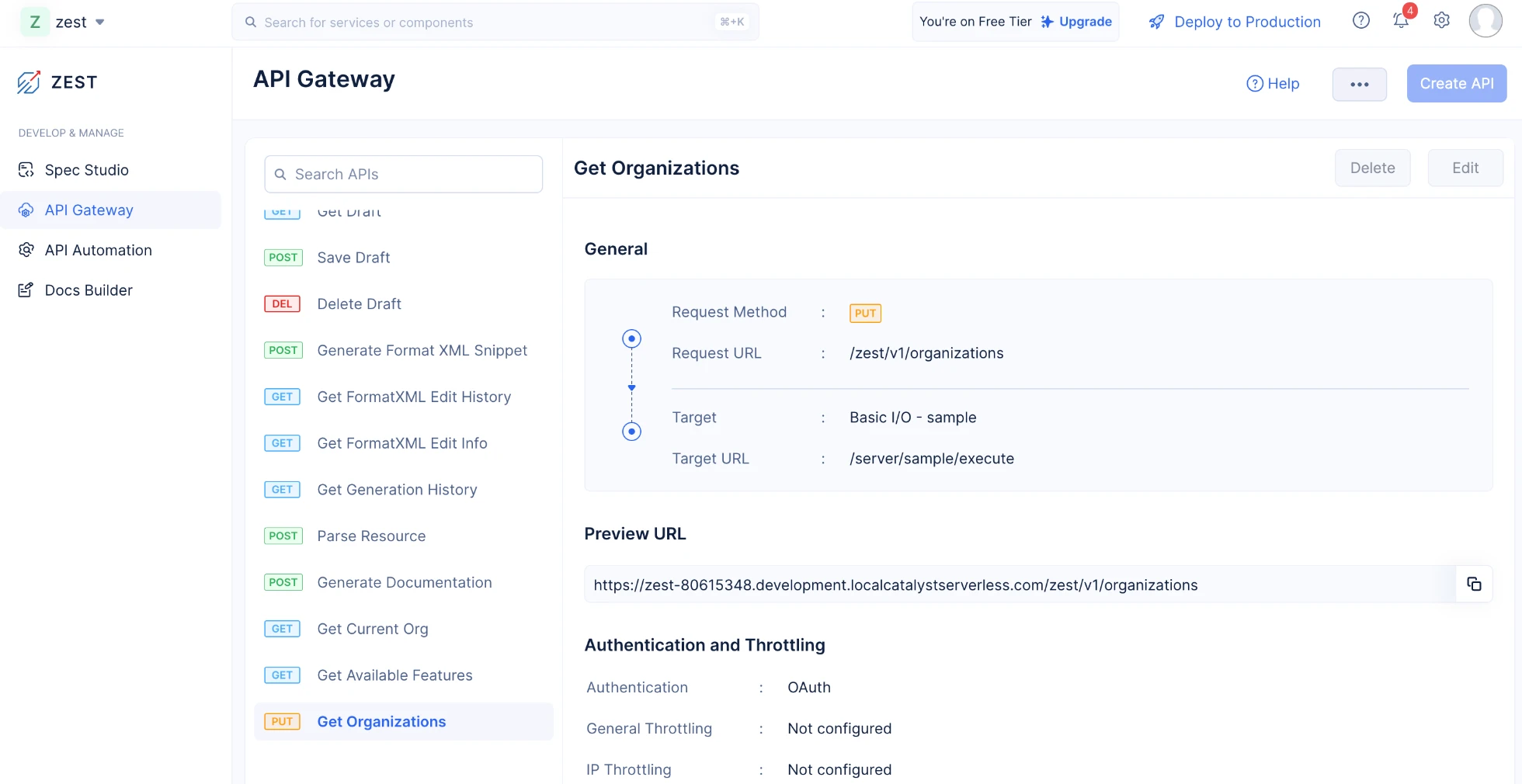
Task: Open the notifications bell
Action: 1401,20
